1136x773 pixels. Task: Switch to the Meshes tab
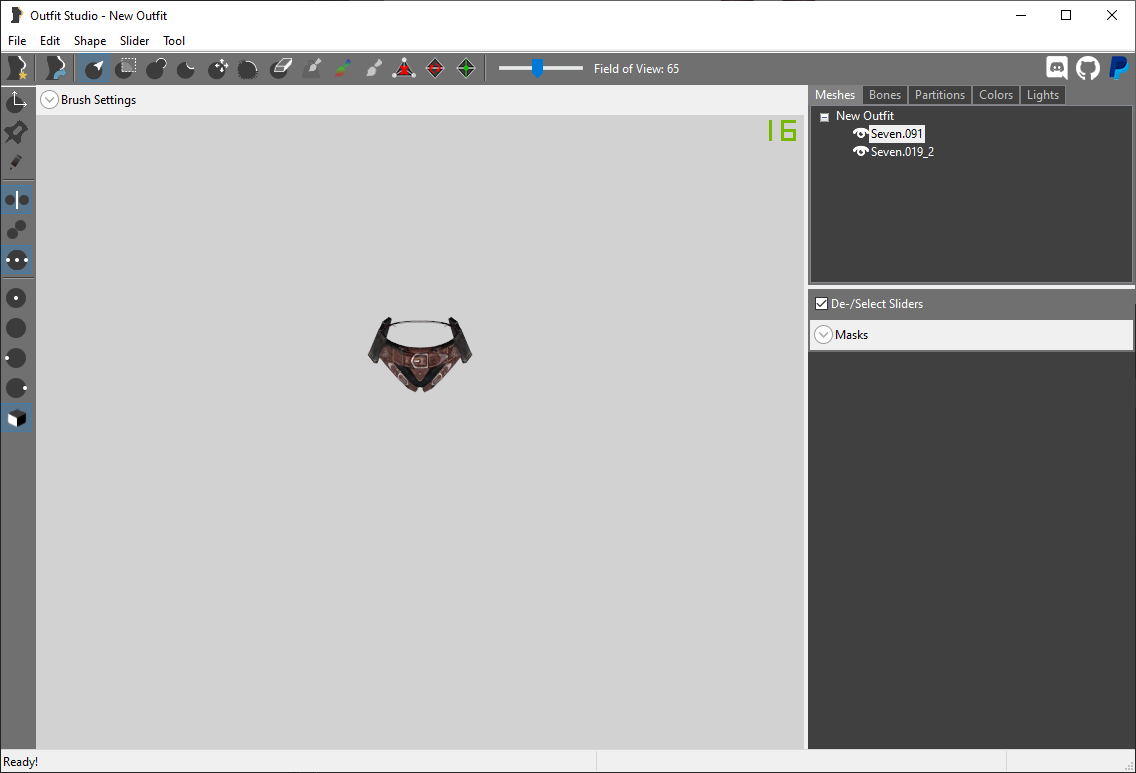[x=835, y=95]
